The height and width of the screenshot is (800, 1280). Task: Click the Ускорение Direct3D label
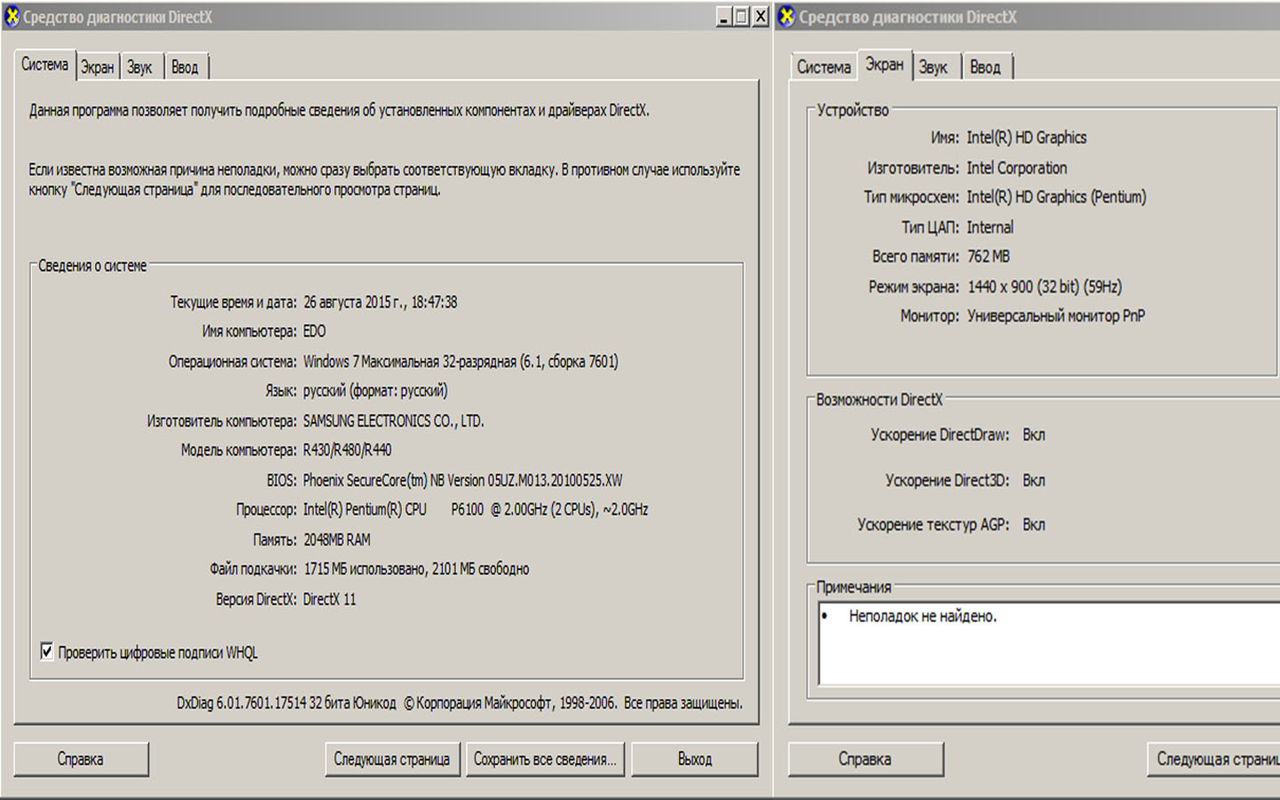947,481
